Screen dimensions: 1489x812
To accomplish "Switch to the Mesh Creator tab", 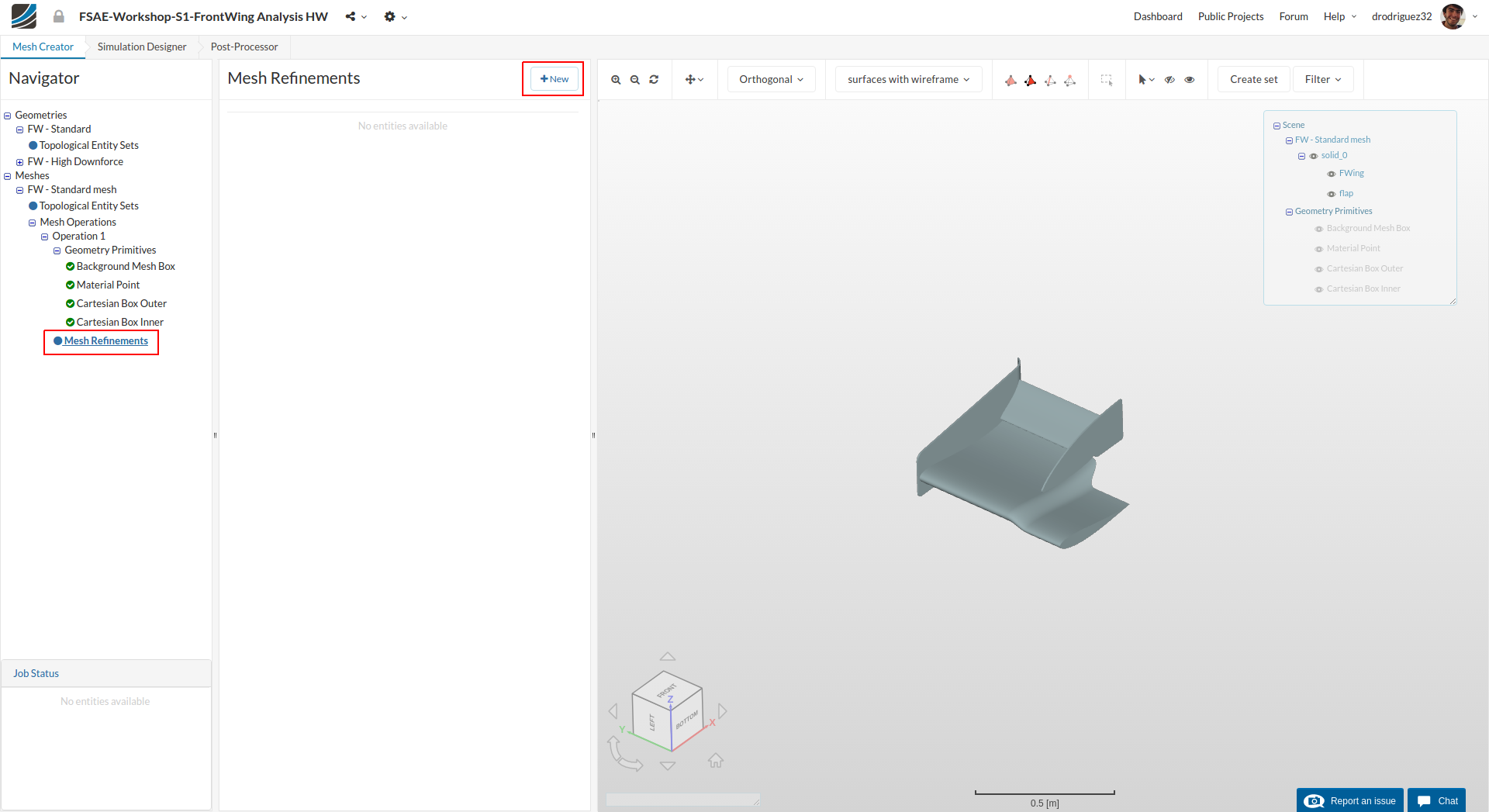I will tap(43, 47).
